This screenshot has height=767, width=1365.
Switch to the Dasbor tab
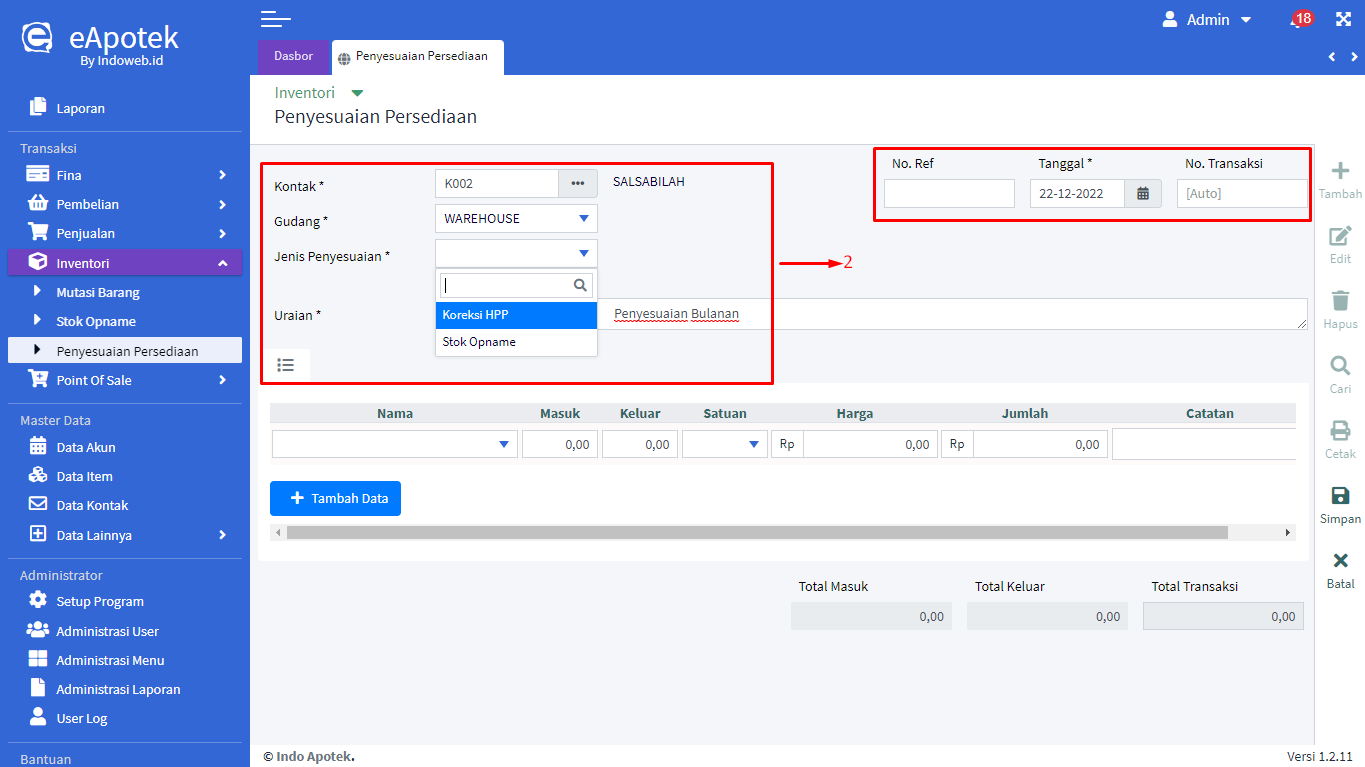point(293,57)
